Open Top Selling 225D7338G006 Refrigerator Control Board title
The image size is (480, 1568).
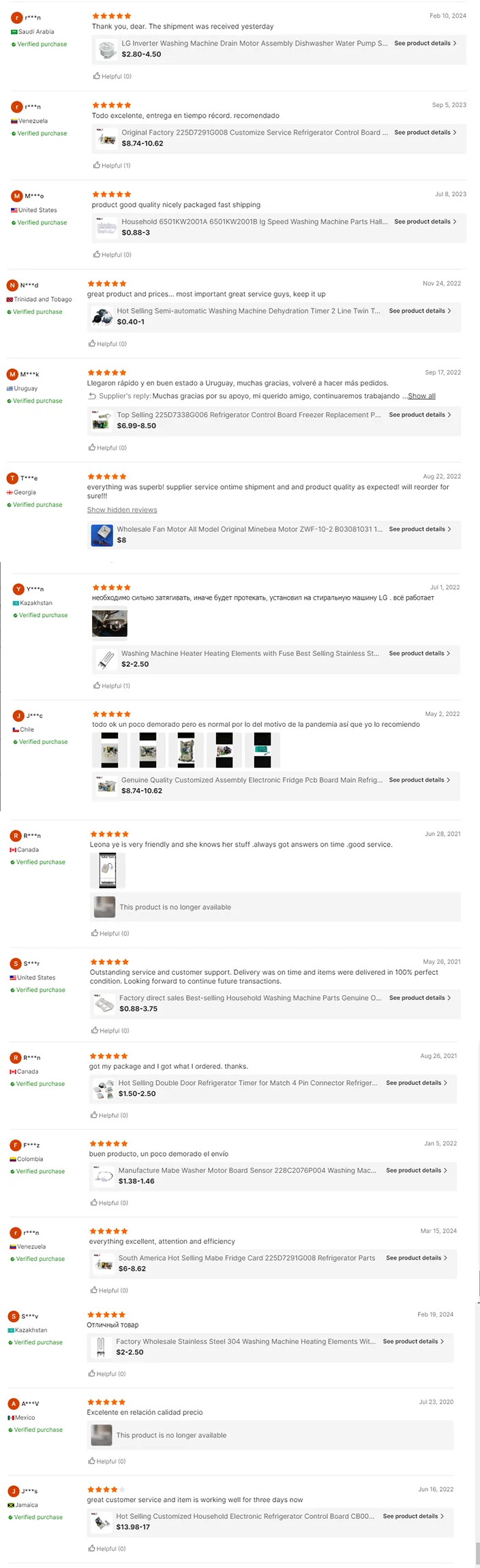point(248,415)
